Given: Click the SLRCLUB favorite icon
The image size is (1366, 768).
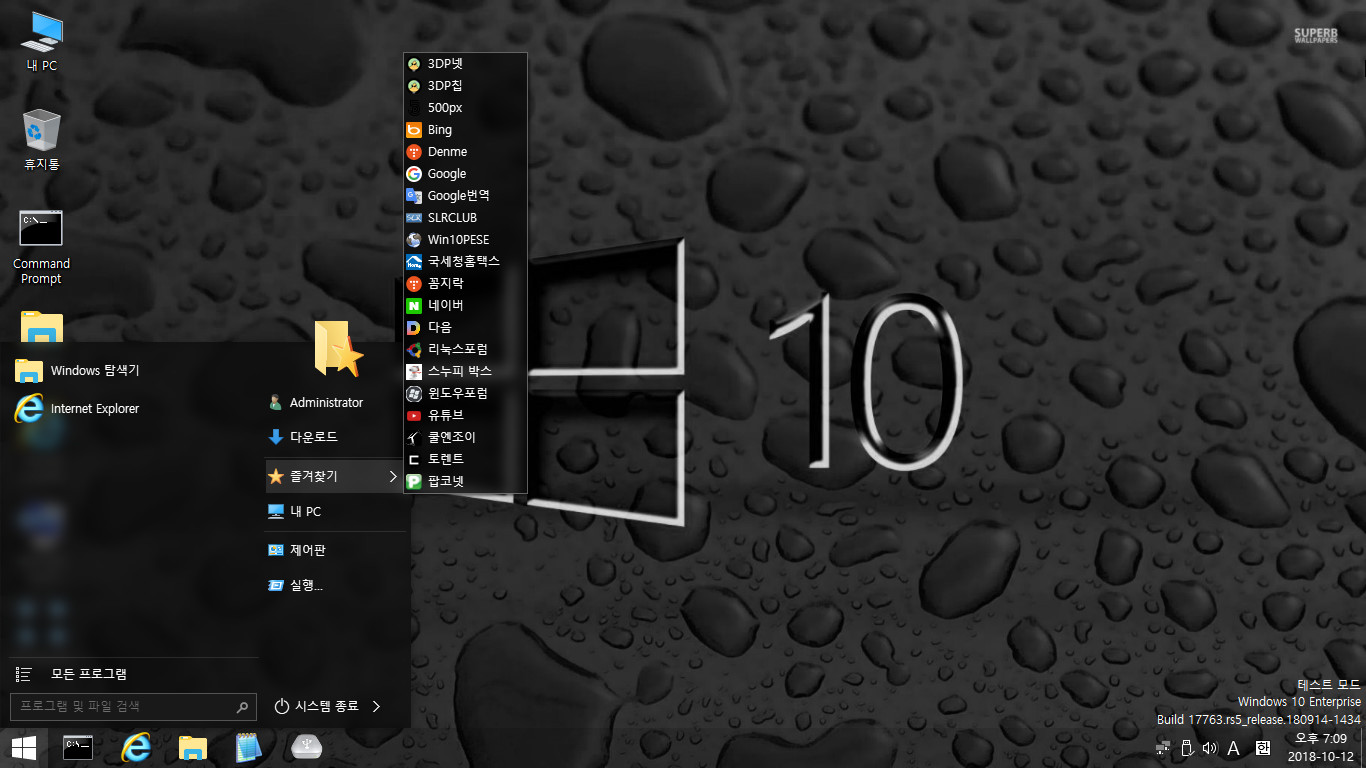Looking at the screenshot, I should (x=414, y=218).
